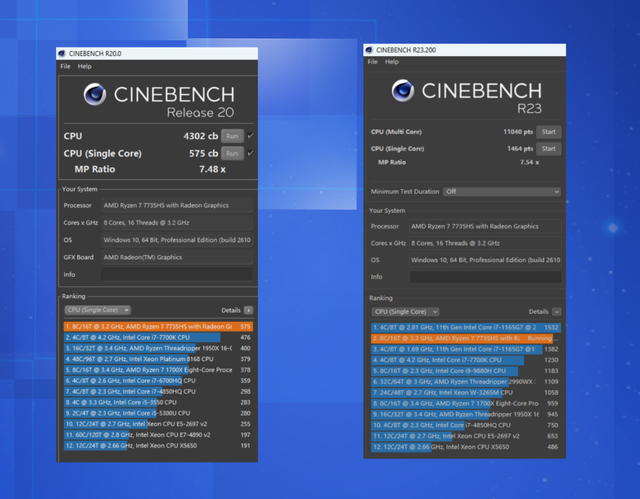
Task: Toggle the CPU test checkmark in R20
Action: pos(250,135)
